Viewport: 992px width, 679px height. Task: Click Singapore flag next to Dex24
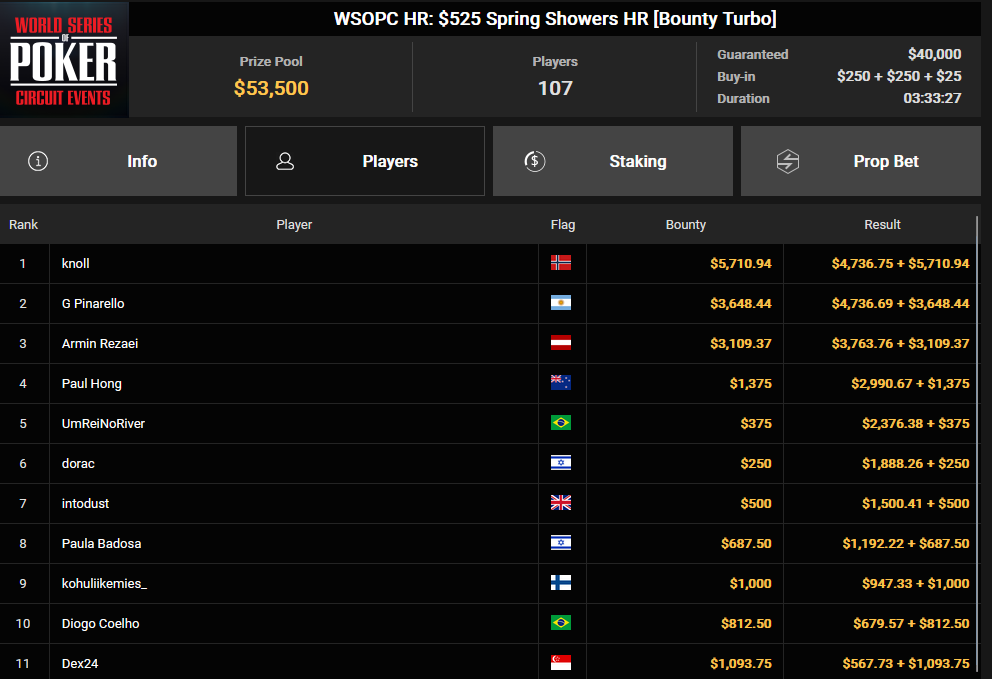[561, 663]
